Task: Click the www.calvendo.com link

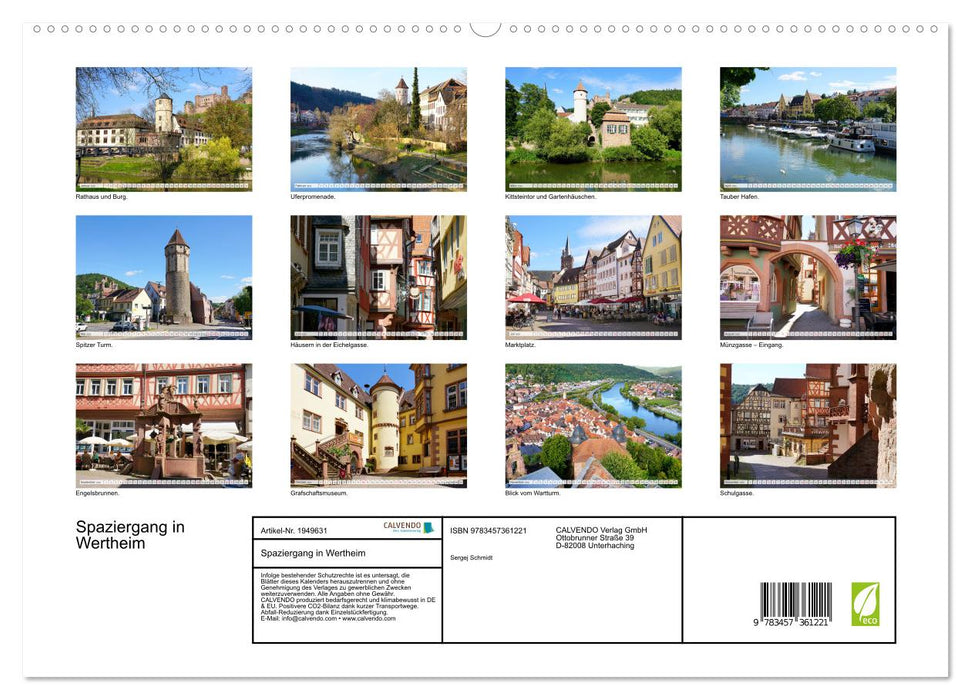Action: 367,619
